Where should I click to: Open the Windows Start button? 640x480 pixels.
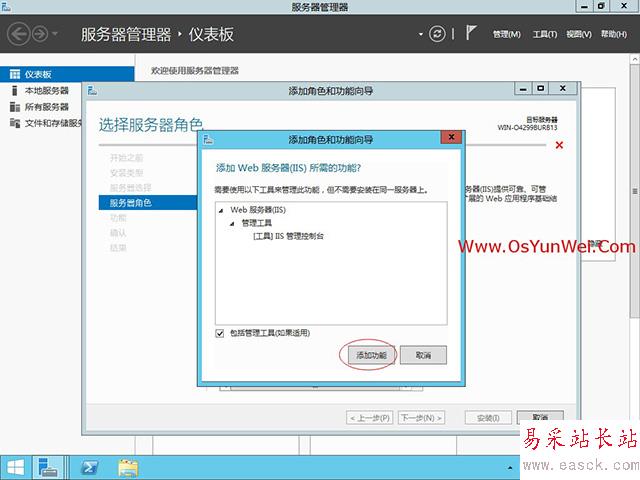pyautogui.click(x=16, y=467)
